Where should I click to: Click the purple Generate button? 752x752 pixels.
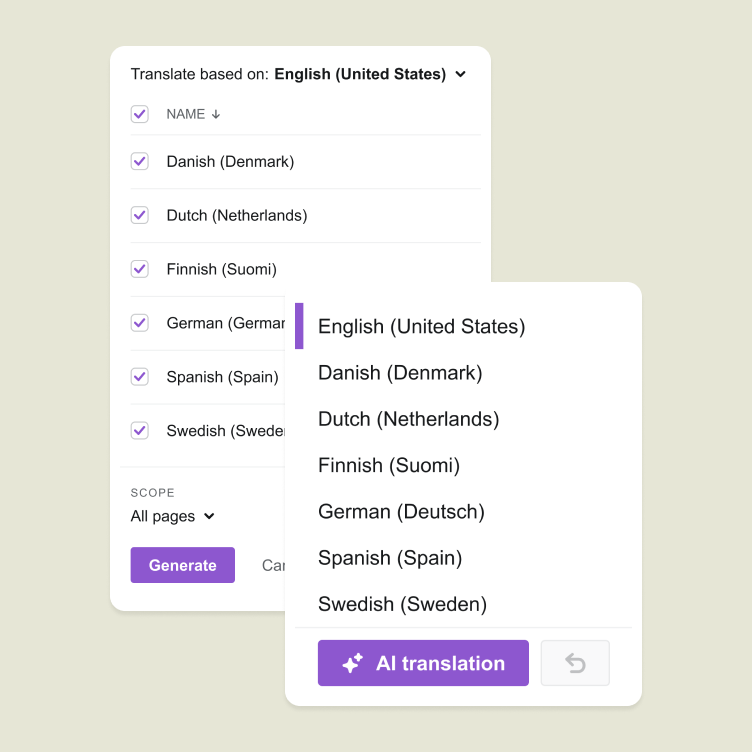click(x=183, y=565)
